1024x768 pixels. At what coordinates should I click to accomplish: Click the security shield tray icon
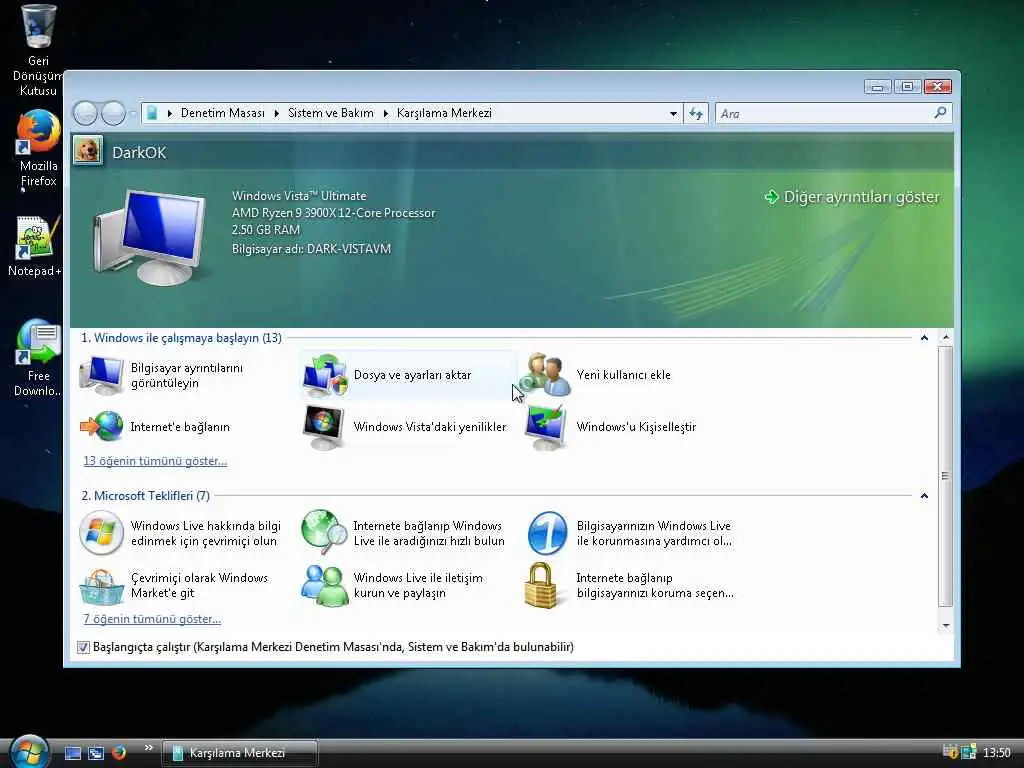pos(951,752)
